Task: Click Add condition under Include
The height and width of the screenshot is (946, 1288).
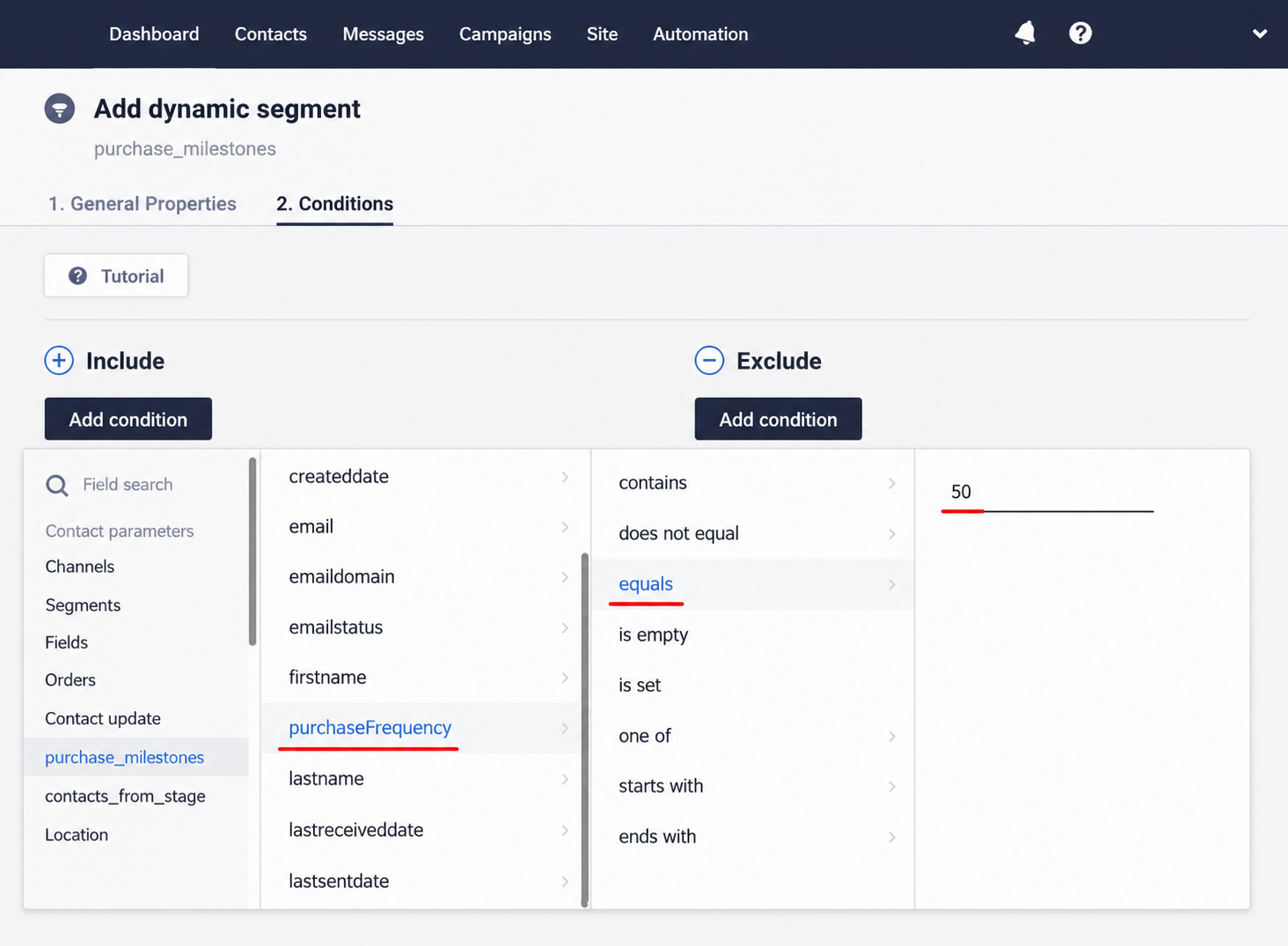Action: [128, 419]
